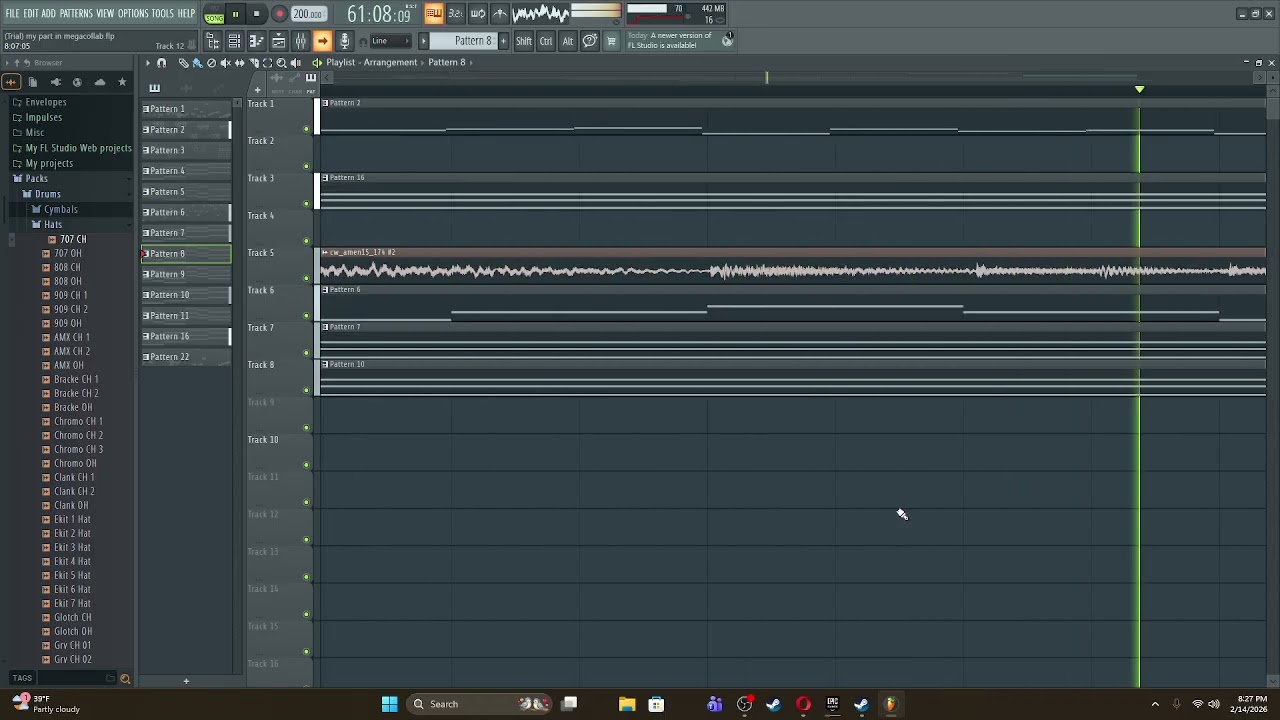Open playlist options arrow menu
This screenshot has height=720, width=1280.
tap(147, 63)
